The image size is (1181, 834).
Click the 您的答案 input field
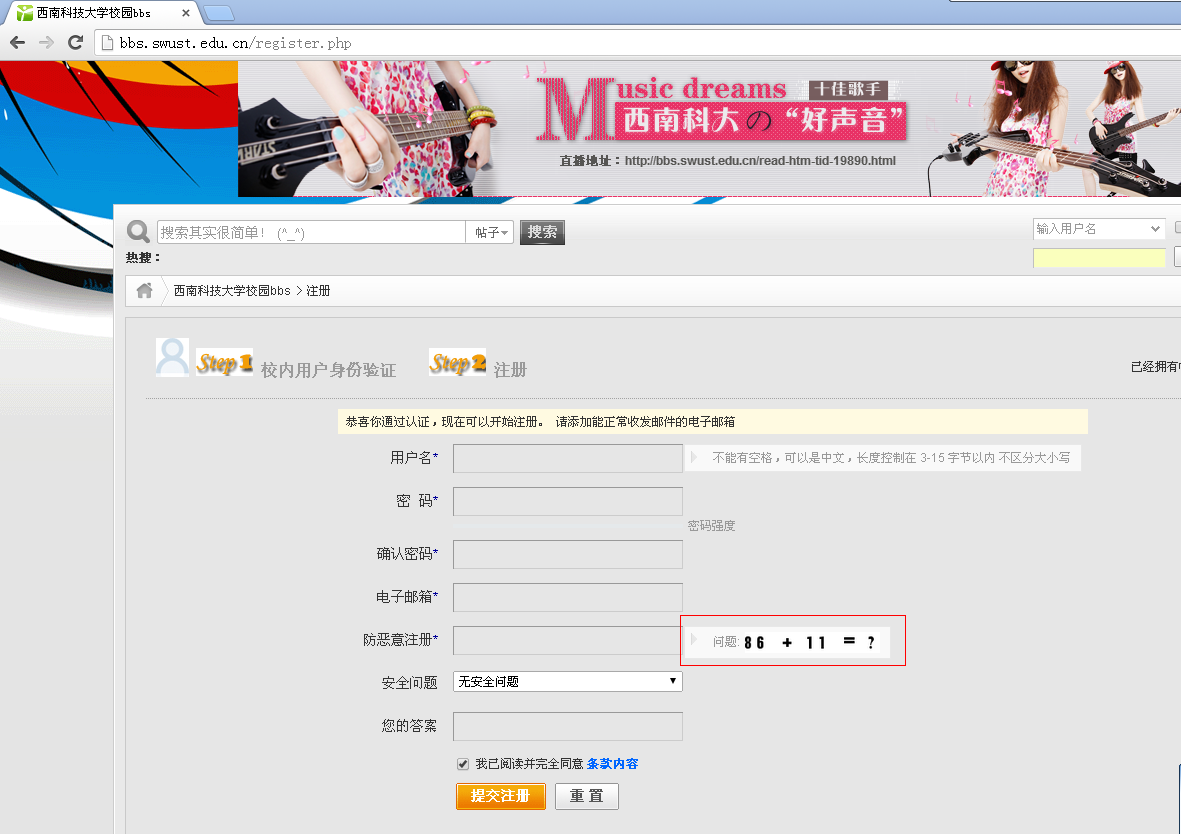coord(568,726)
